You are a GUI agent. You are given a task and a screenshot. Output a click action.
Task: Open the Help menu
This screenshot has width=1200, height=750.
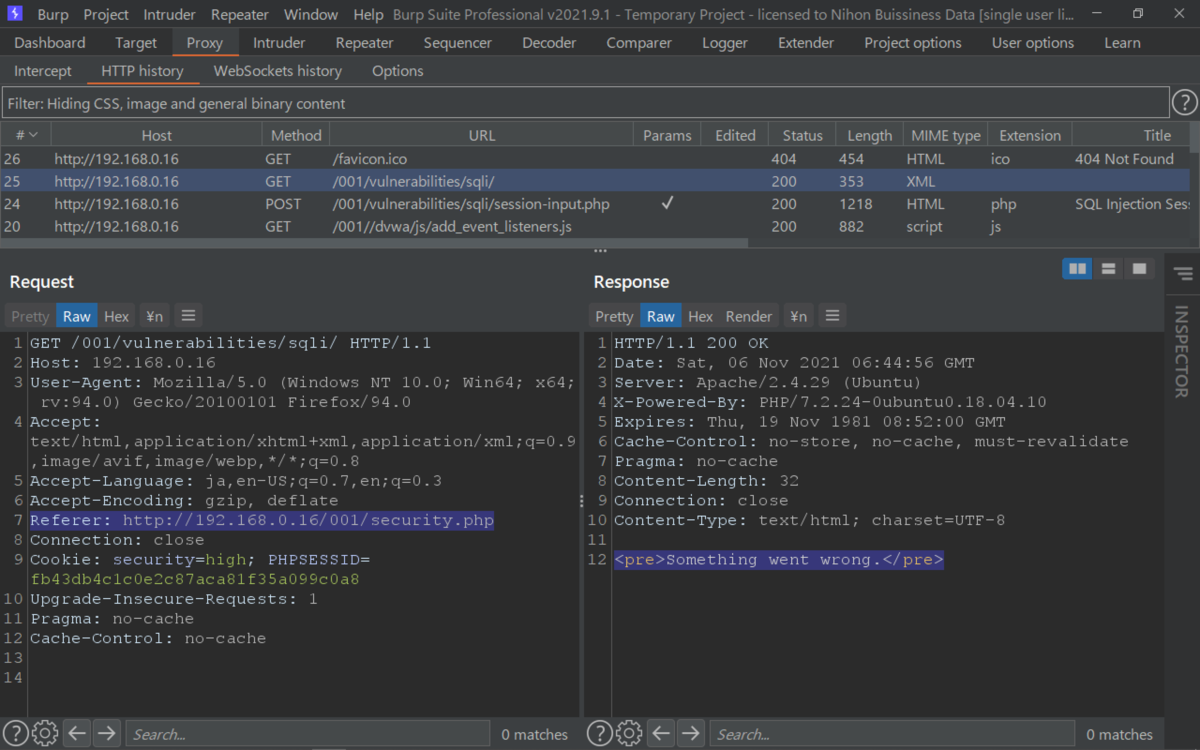point(368,14)
